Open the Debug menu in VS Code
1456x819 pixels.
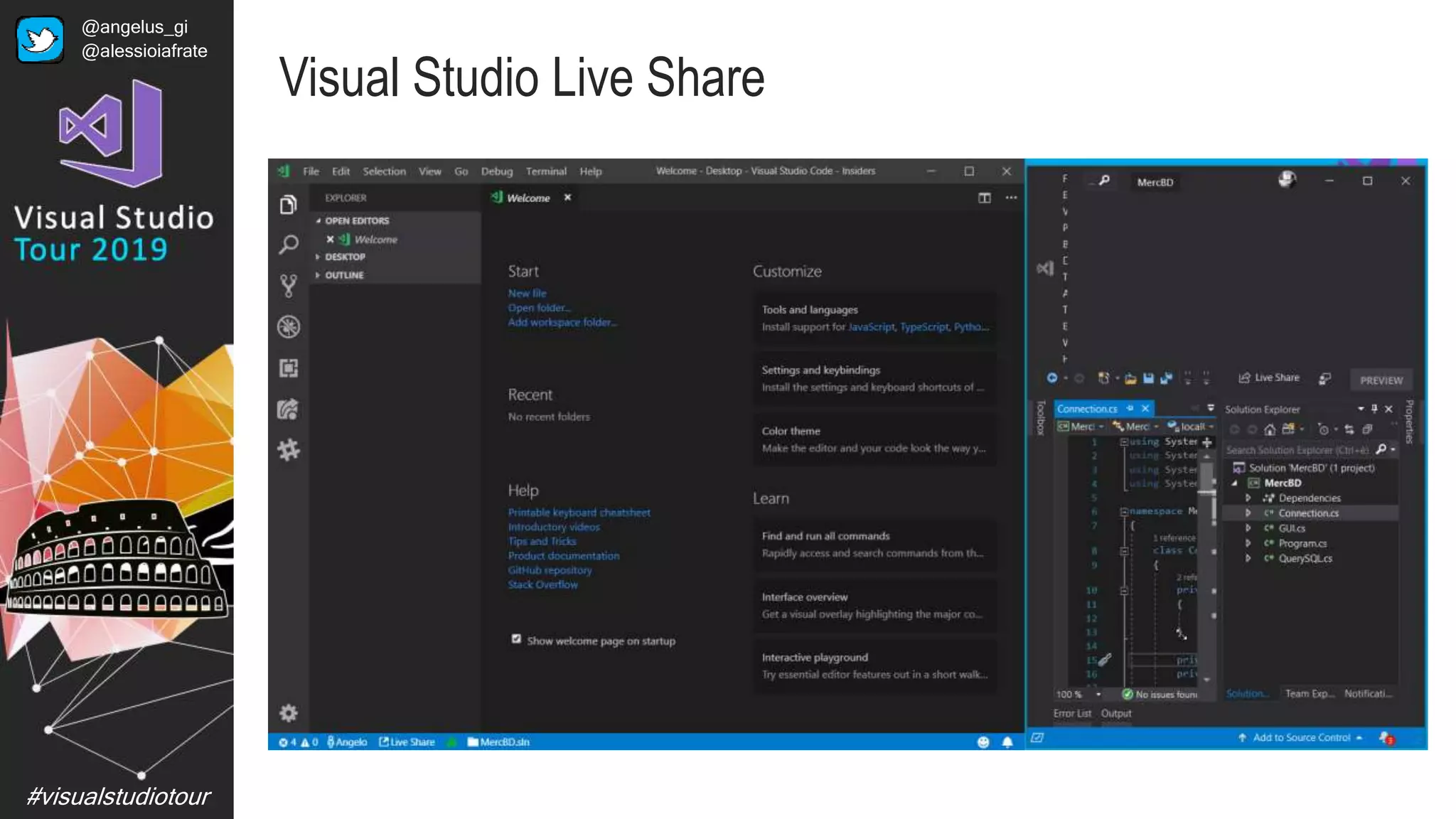(x=496, y=171)
